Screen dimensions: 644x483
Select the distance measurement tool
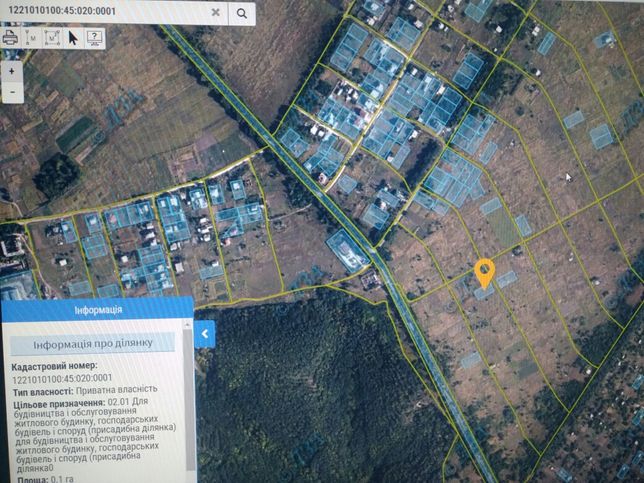click(x=31, y=38)
